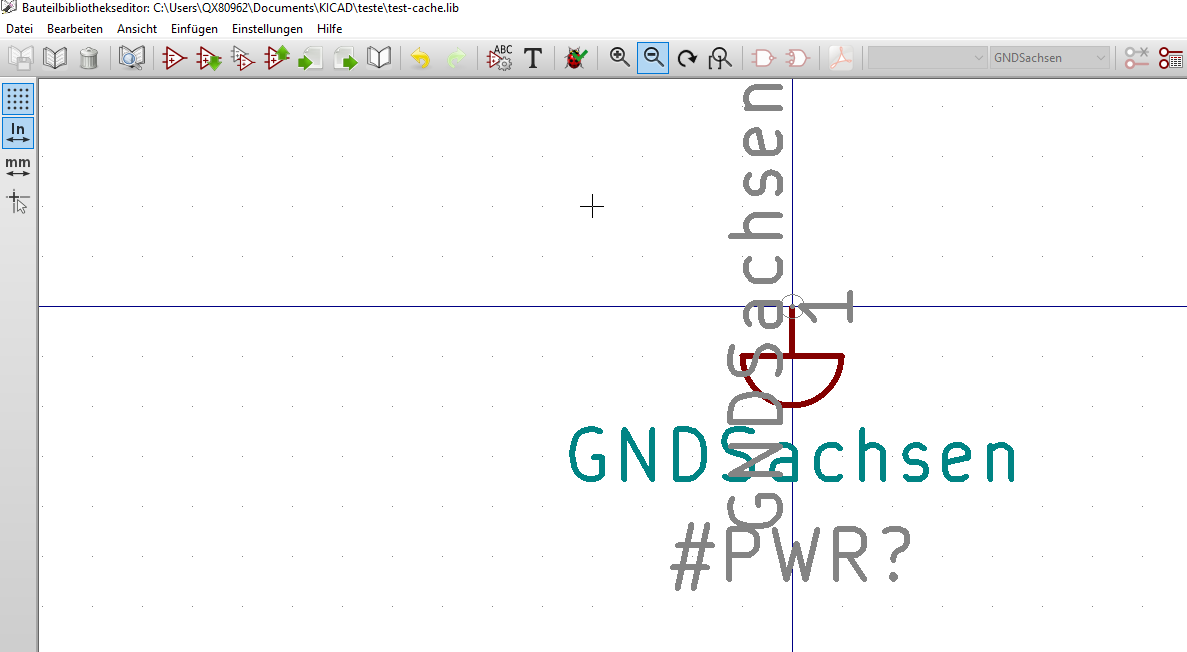Save component to new library icon

(379, 58)
